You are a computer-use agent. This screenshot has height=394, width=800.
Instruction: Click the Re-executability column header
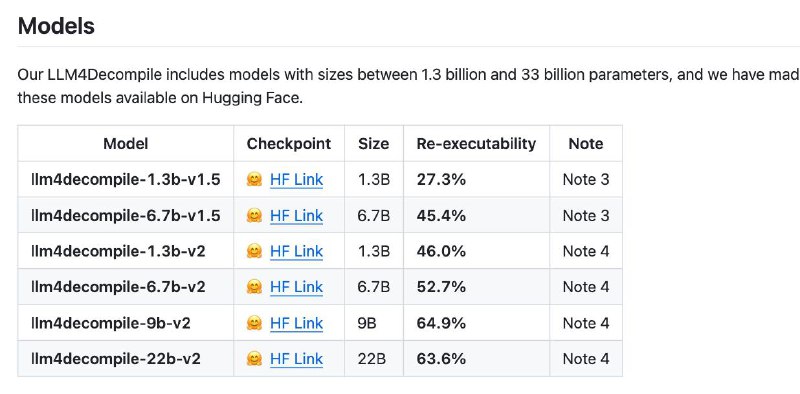pyautogui.click(x=477, y=143)
